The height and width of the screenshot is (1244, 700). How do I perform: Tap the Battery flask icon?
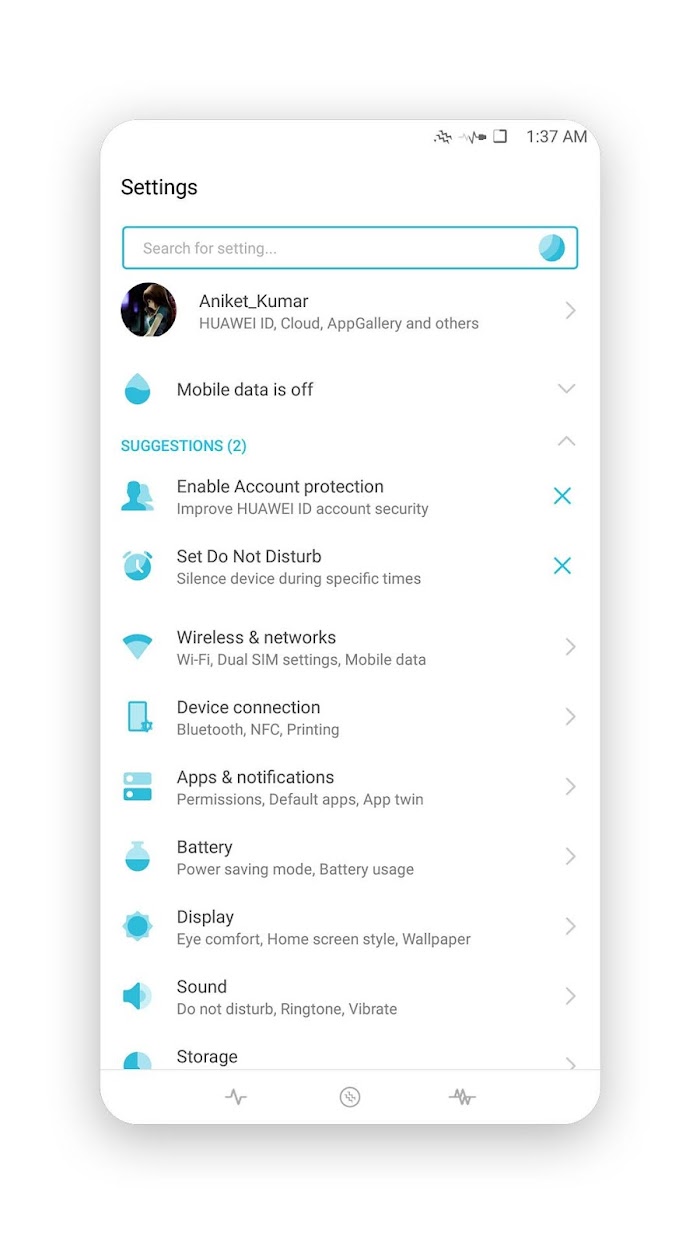(x=137, y=856)
